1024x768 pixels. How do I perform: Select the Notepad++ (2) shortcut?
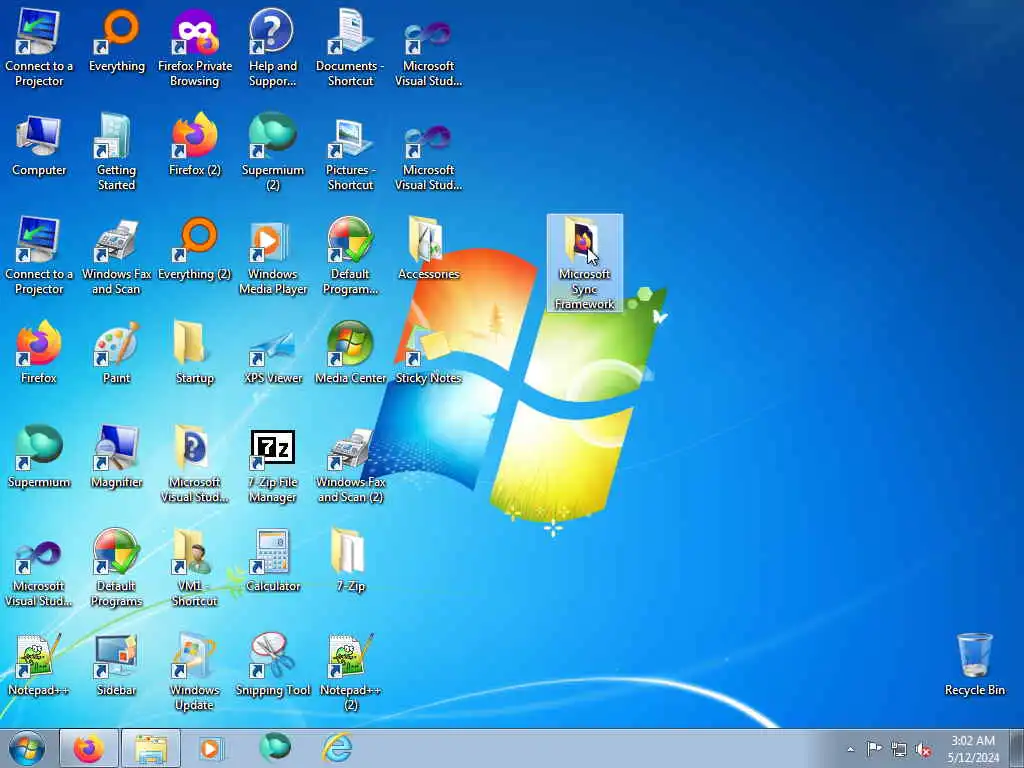[x=350, y=671]
